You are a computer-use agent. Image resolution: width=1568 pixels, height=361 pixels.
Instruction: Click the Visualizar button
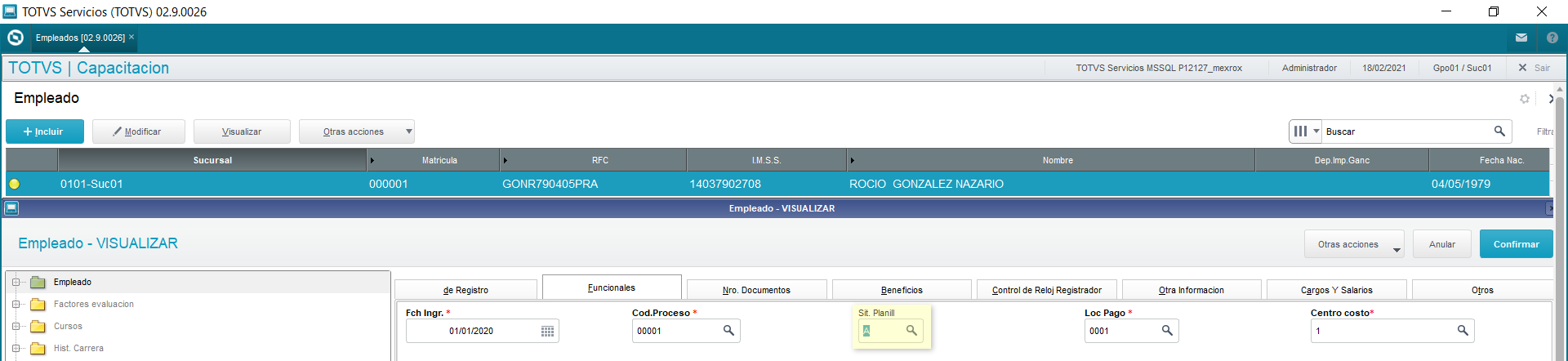(x=242, y=131)
